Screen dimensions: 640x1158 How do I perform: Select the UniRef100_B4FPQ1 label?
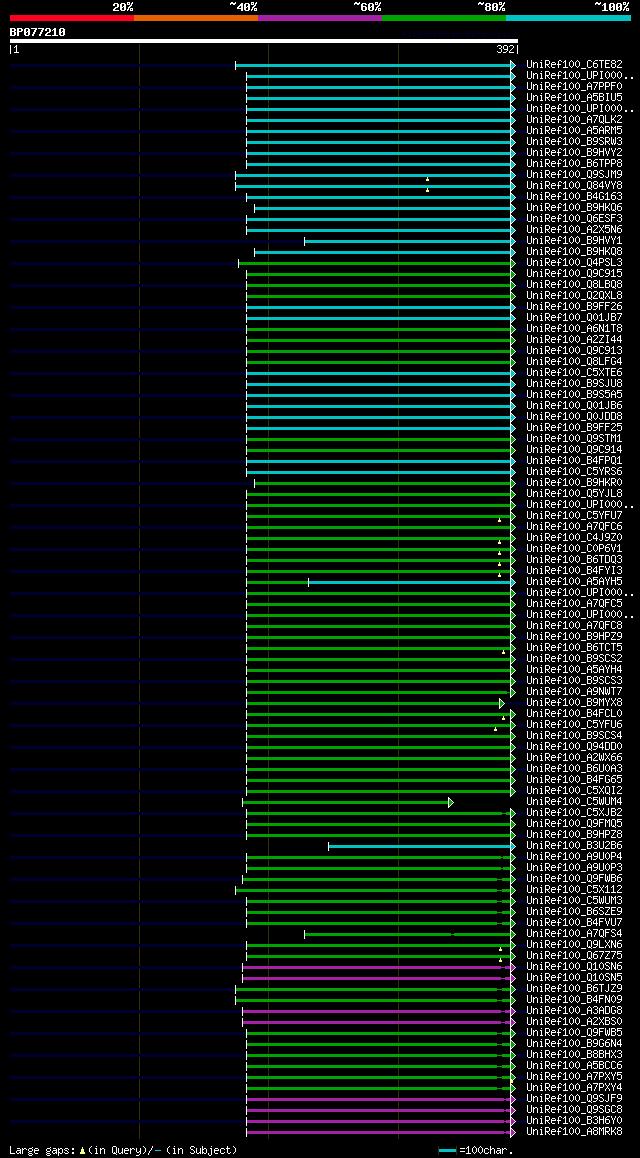pos(574,461)
